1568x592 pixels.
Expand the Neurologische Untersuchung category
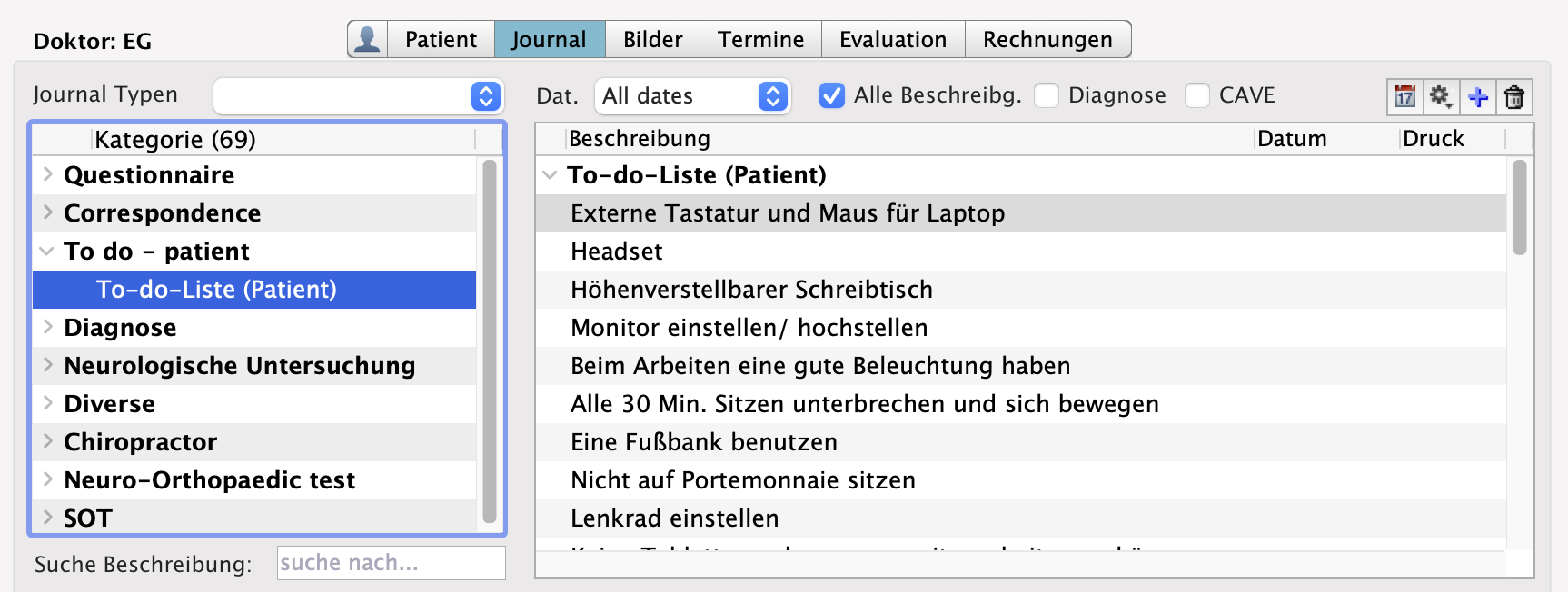(48, 365)
